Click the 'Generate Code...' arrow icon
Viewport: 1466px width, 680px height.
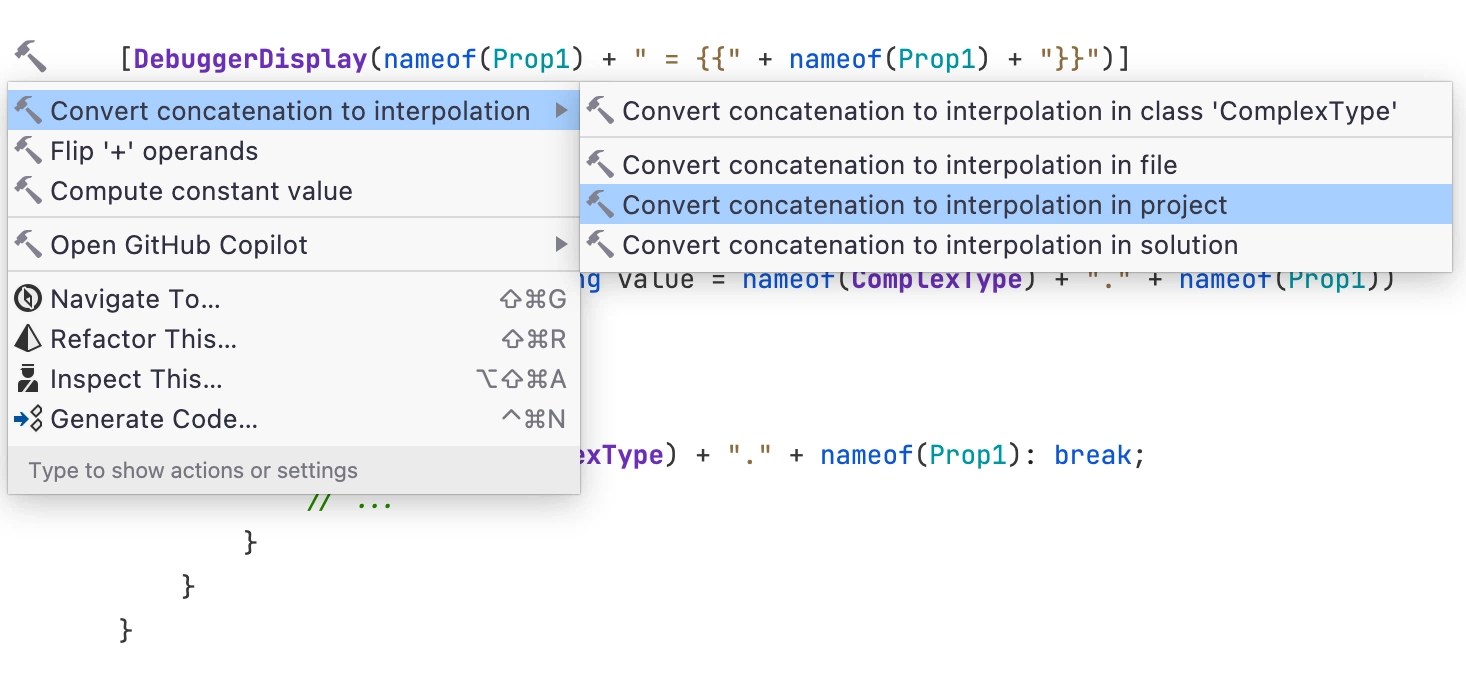pyautogui.click(x=28, y=419)
